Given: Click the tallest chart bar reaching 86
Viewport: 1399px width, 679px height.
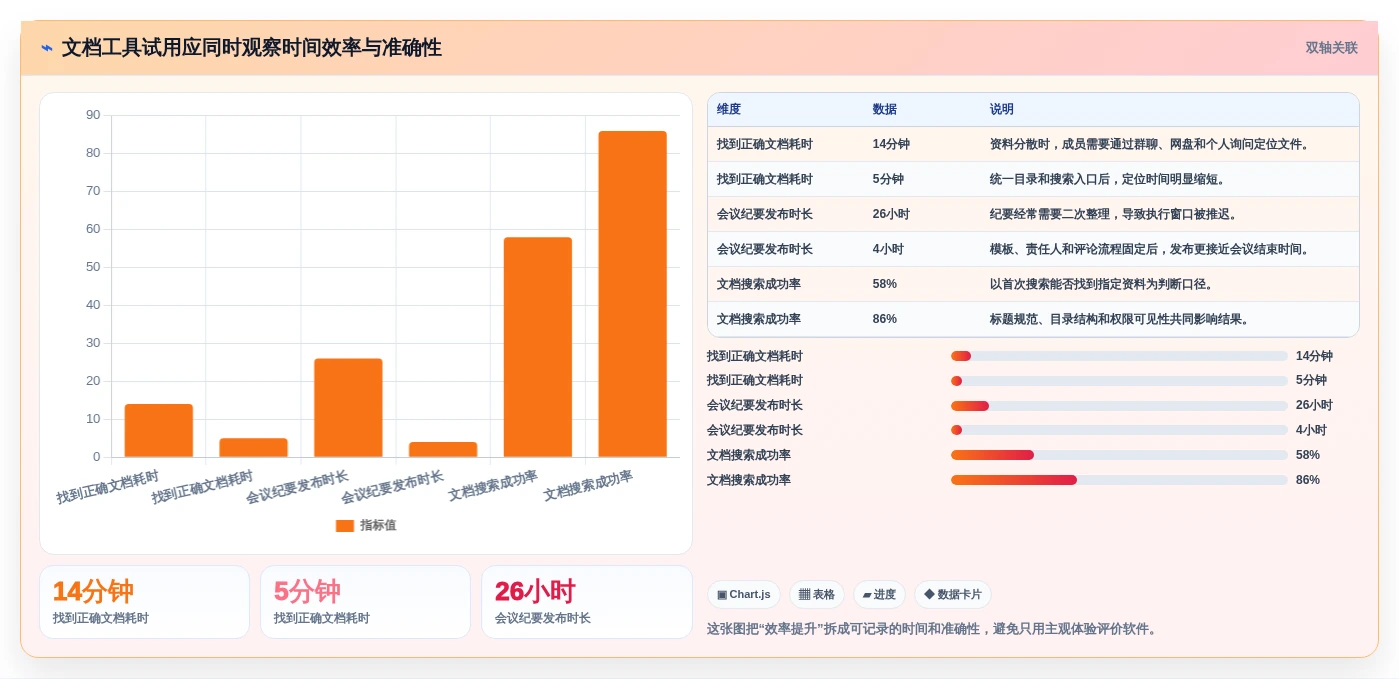Looking at the screenshot, I should [x=633, y=294].
